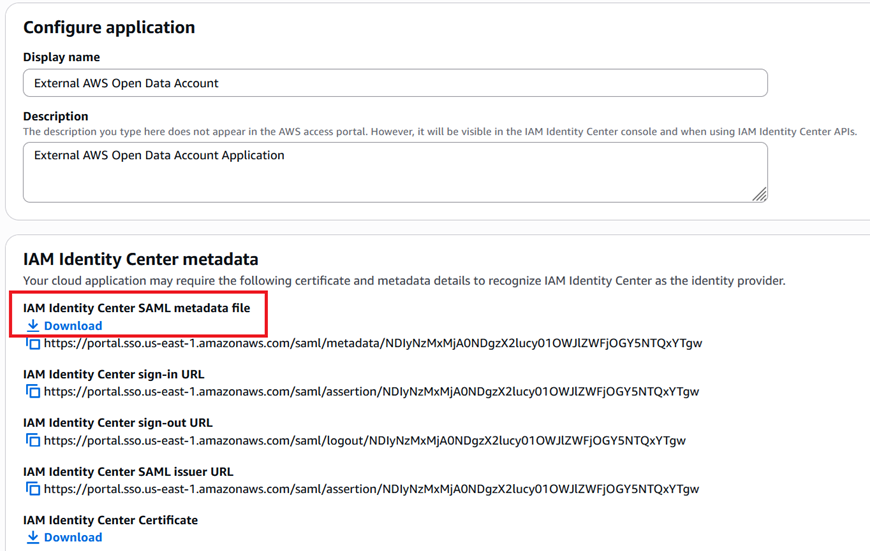This screenshot has height=551, width=870.
Task: Click download arrow icon for SAML metadata file
Action: [33, 326]
